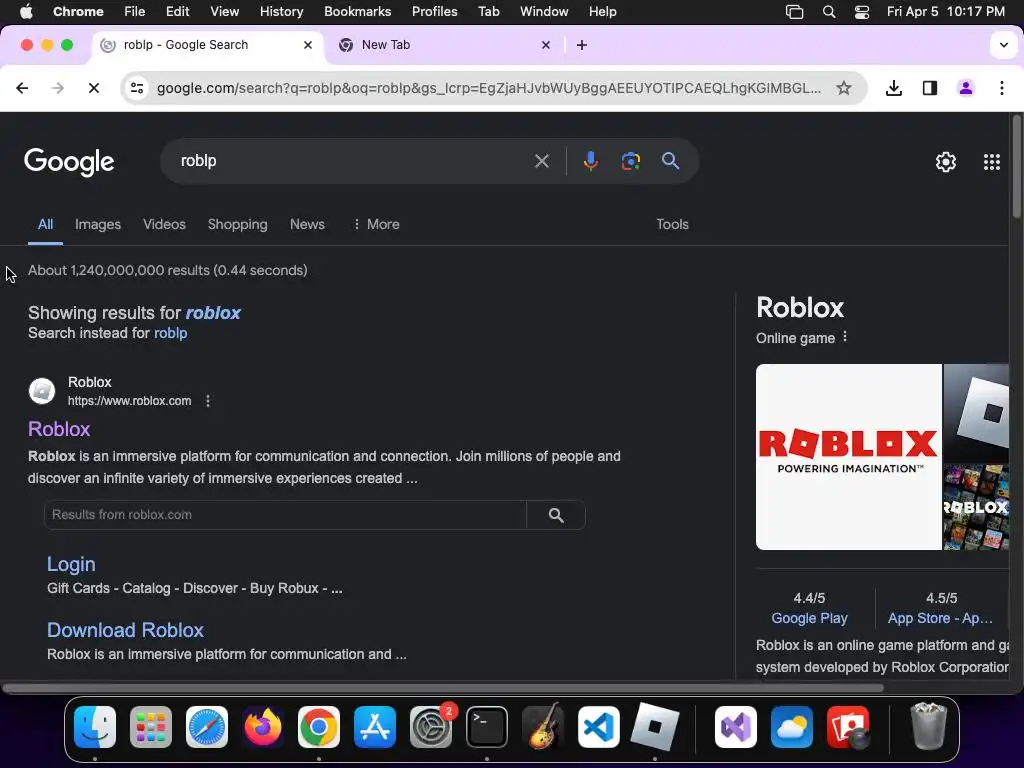Stop loading the page
The image size is (1024, 768).
pos(93,88)
